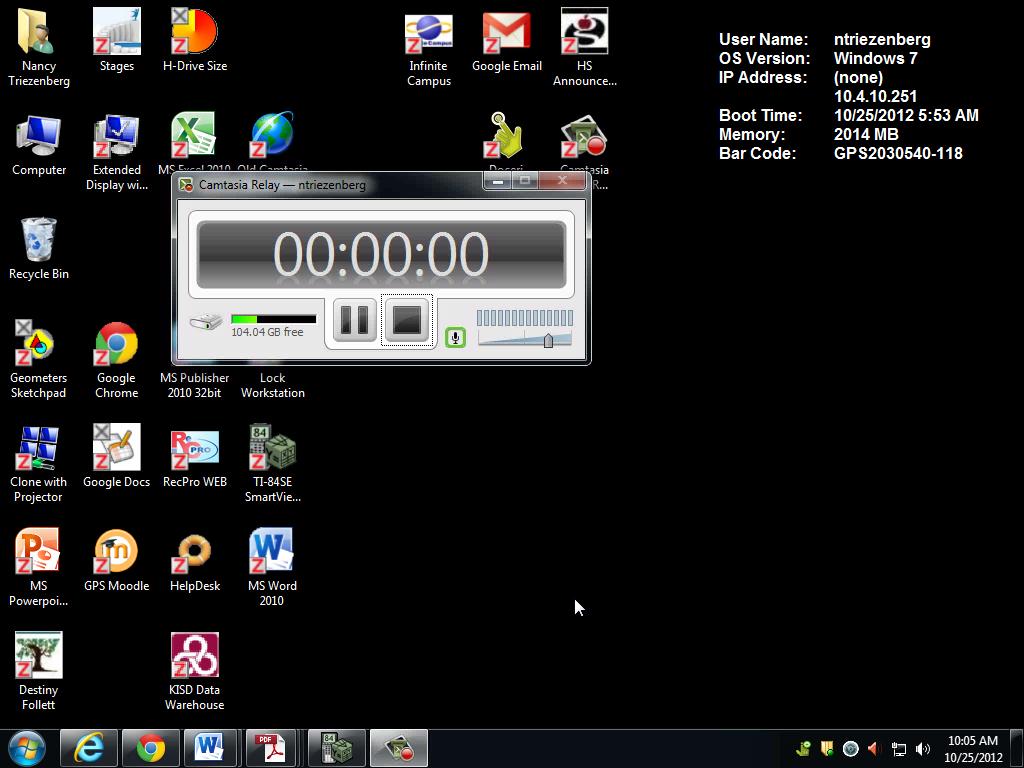Screen dimensions: 1024x768
Task: Open Nancy Triezenberg folder icon
Action: pyautogui.click(x=39, y=47)
